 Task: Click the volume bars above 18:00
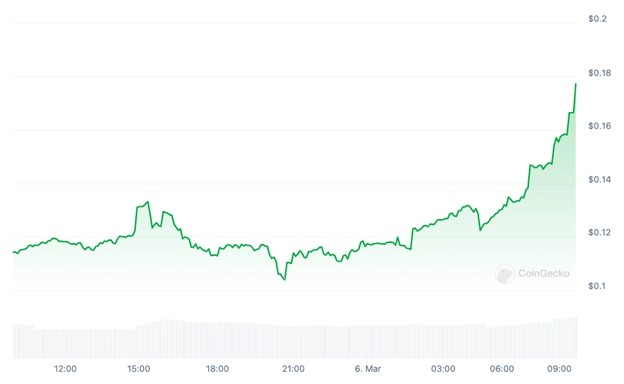click(217, 340)
